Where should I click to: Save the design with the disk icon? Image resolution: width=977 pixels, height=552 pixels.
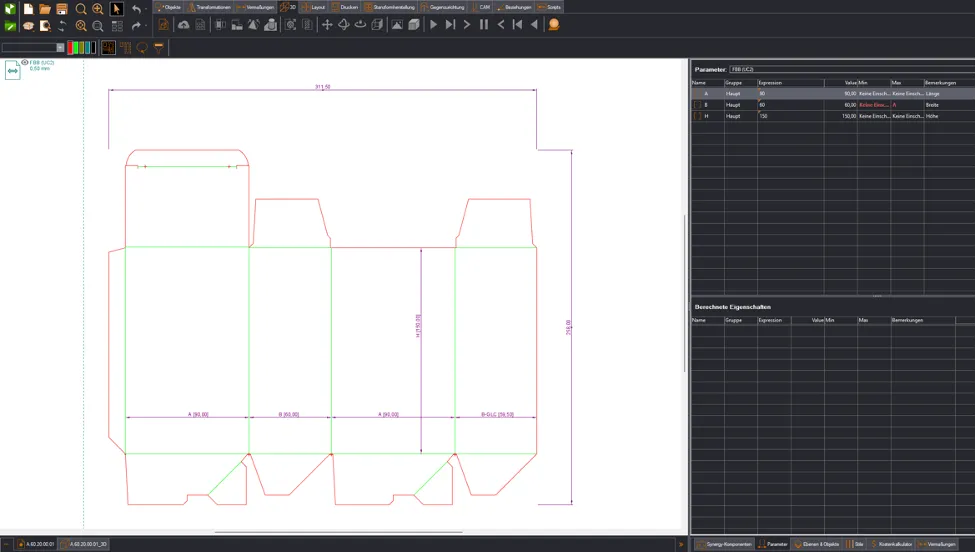click(62, 9)
